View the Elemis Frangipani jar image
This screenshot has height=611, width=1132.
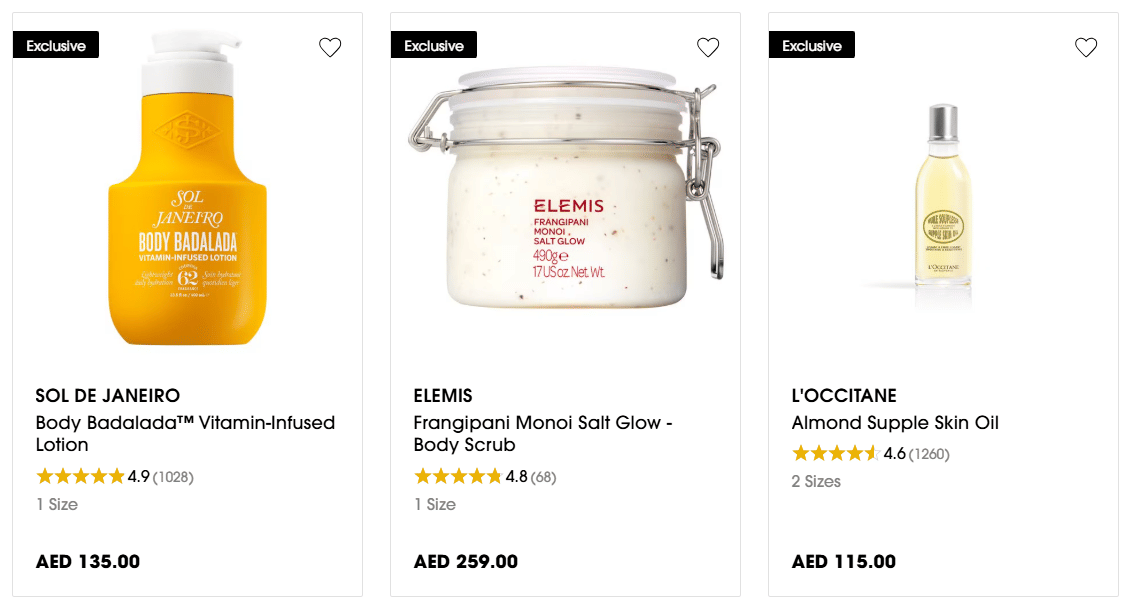point(566,190)
